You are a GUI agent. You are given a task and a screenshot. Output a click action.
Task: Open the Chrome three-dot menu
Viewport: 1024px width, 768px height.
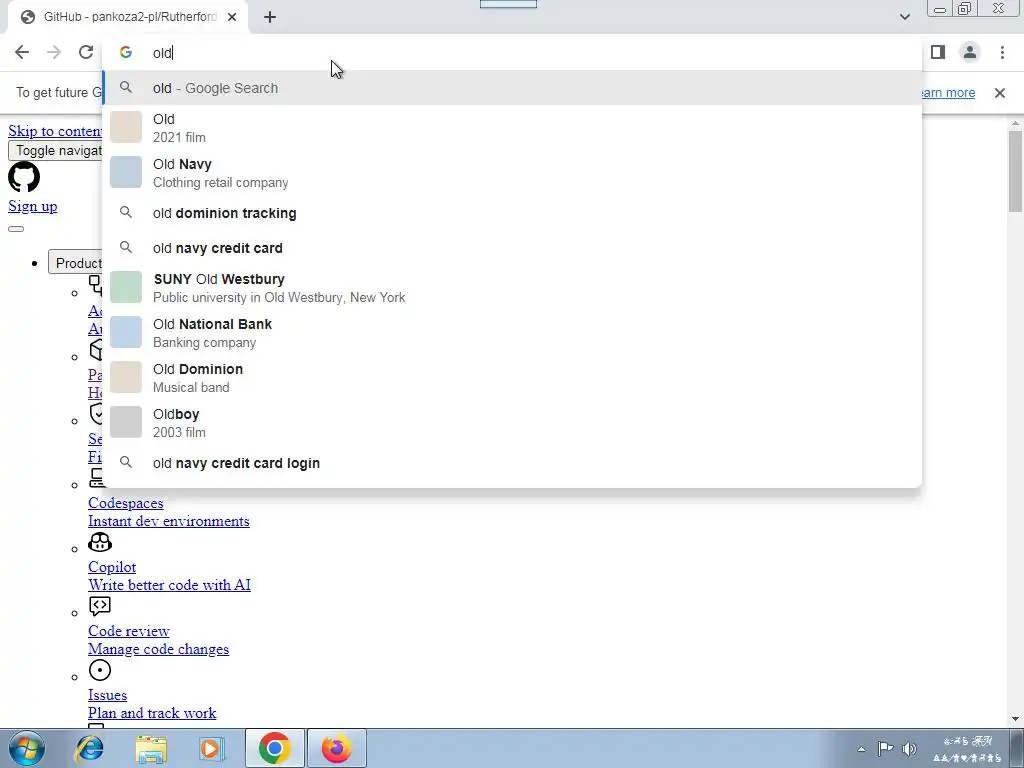pyautogui.click(x=1002, y=52)
